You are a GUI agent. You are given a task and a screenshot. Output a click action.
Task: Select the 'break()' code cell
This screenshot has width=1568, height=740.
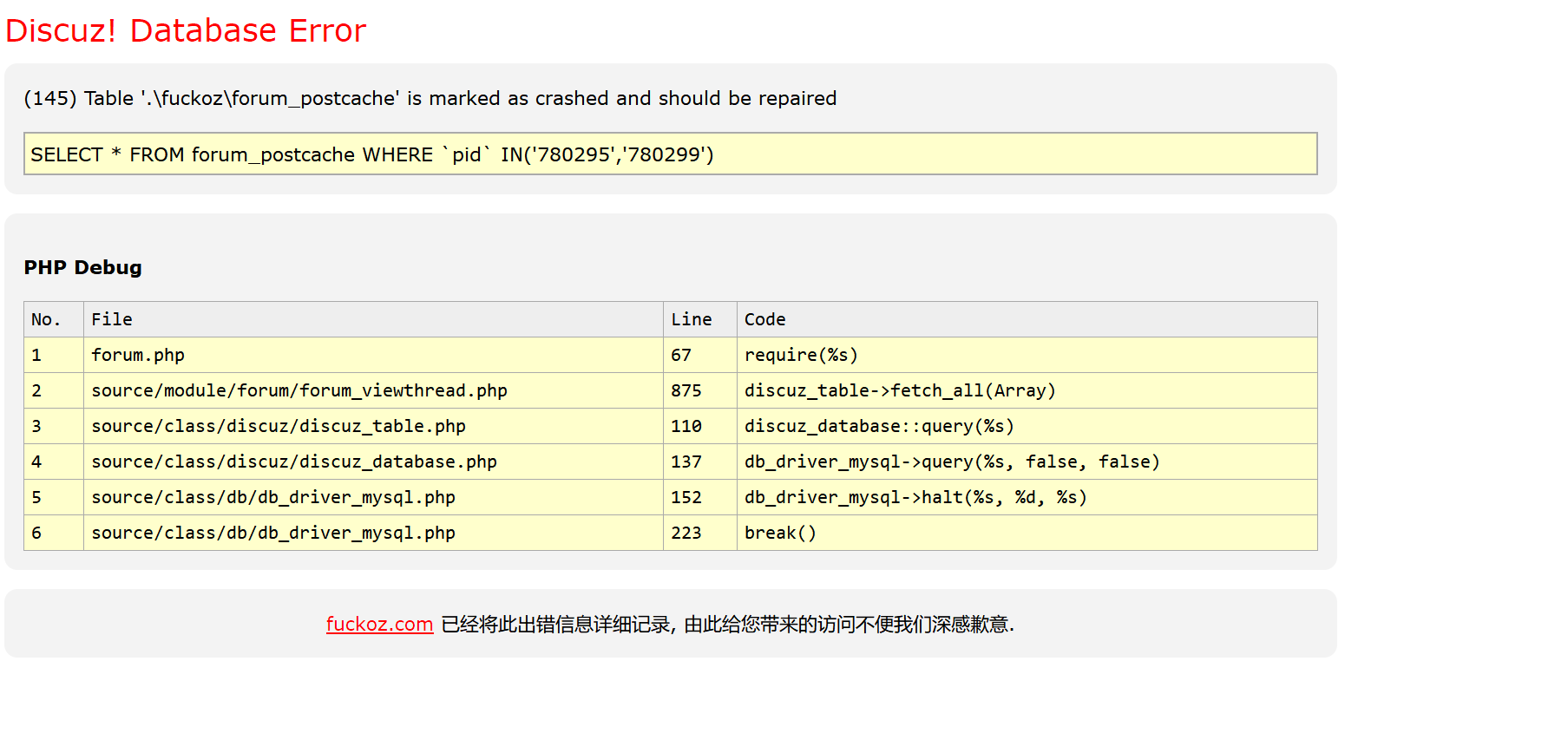pos(1027,533)
